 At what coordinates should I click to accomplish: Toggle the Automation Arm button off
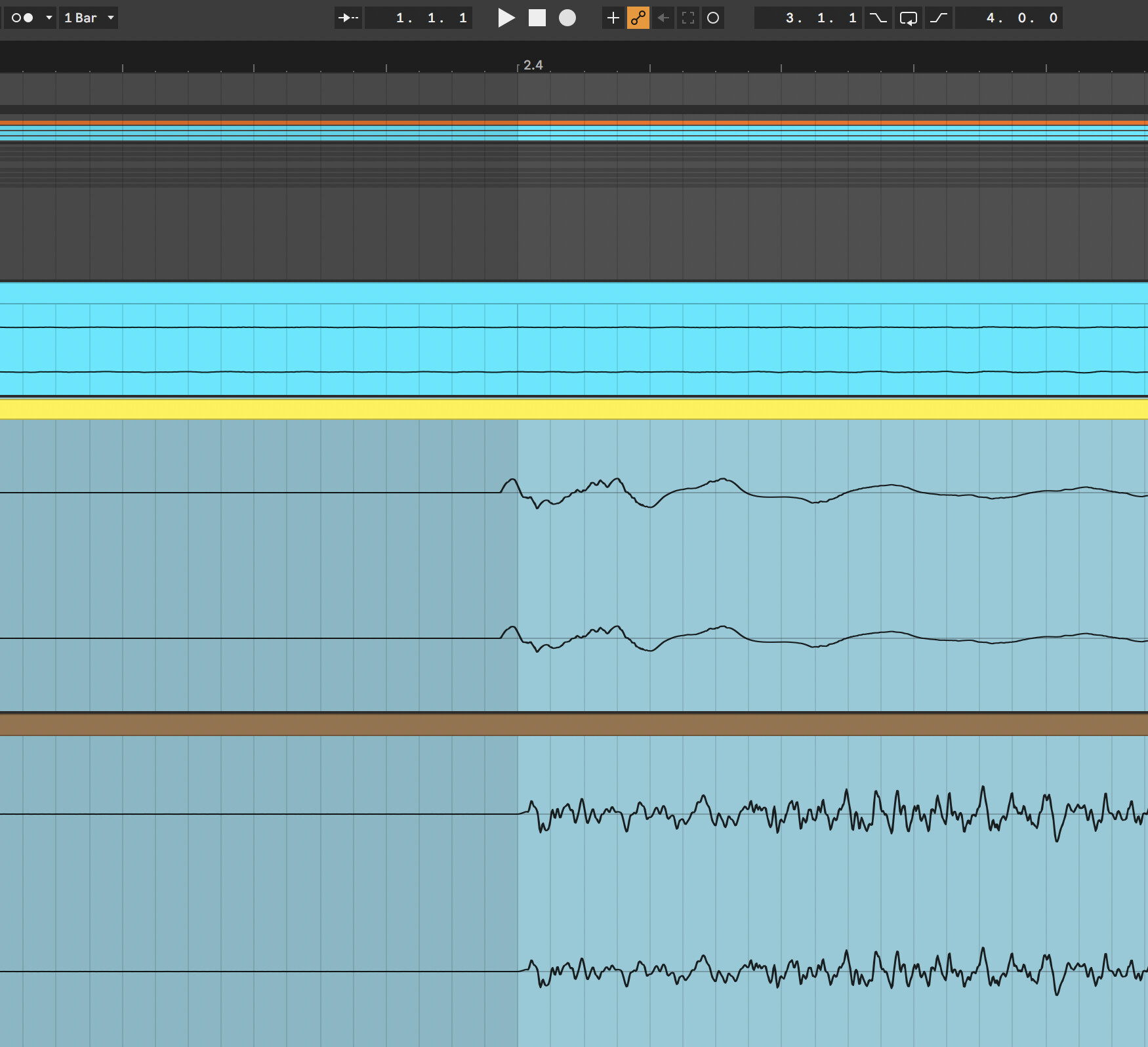point(638,18)
